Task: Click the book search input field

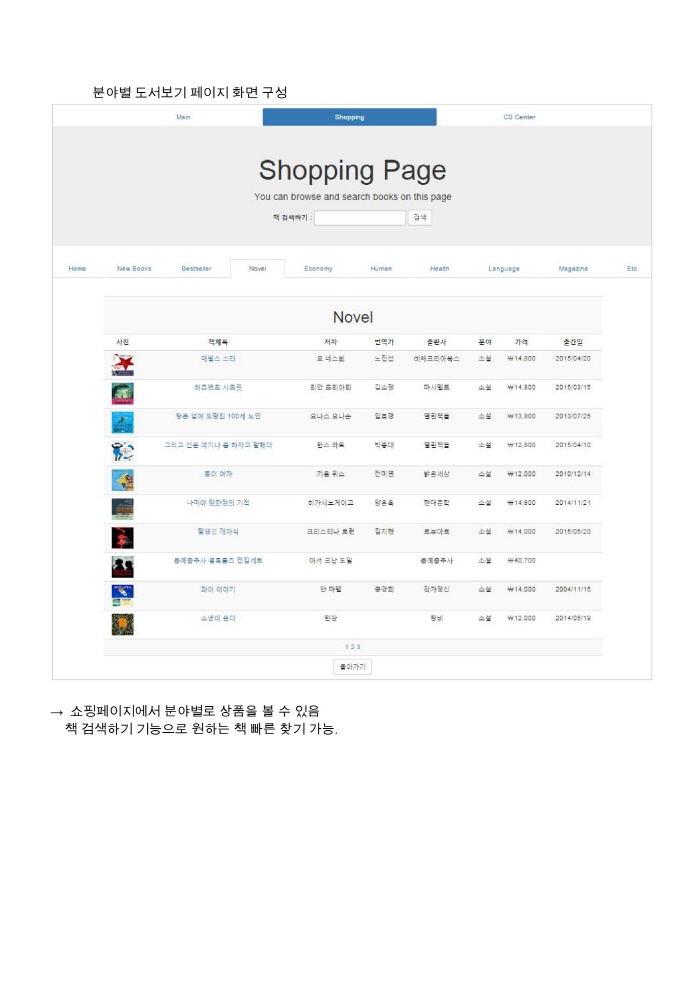Action: click(359, 218)
